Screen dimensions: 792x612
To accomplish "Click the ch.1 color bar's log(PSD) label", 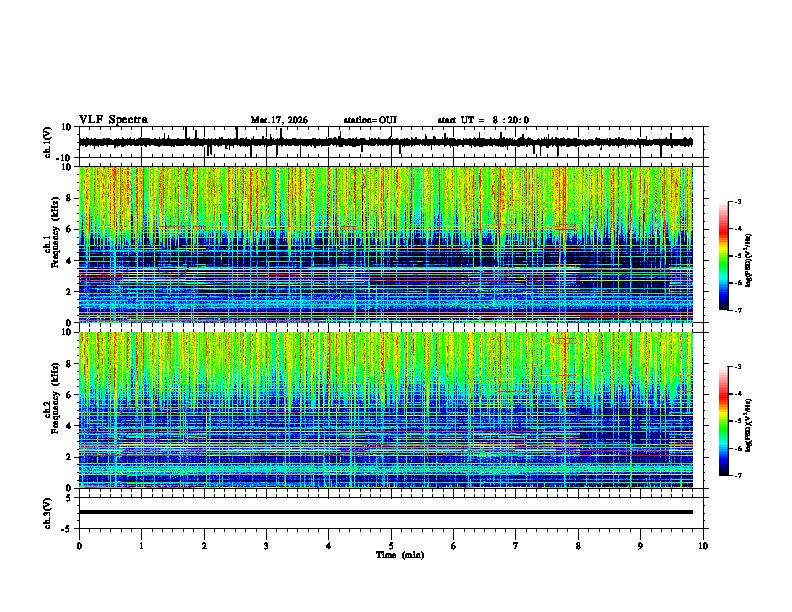I will 749,261.
